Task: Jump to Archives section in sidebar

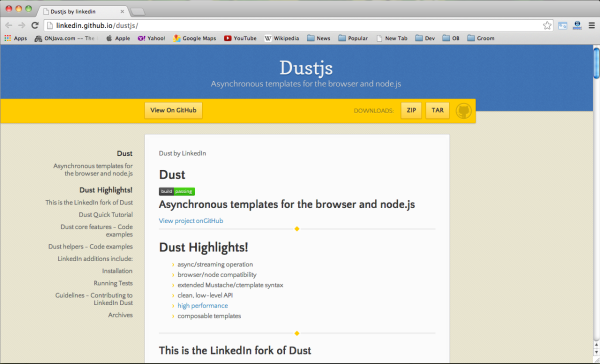Action: click(121, 315)
